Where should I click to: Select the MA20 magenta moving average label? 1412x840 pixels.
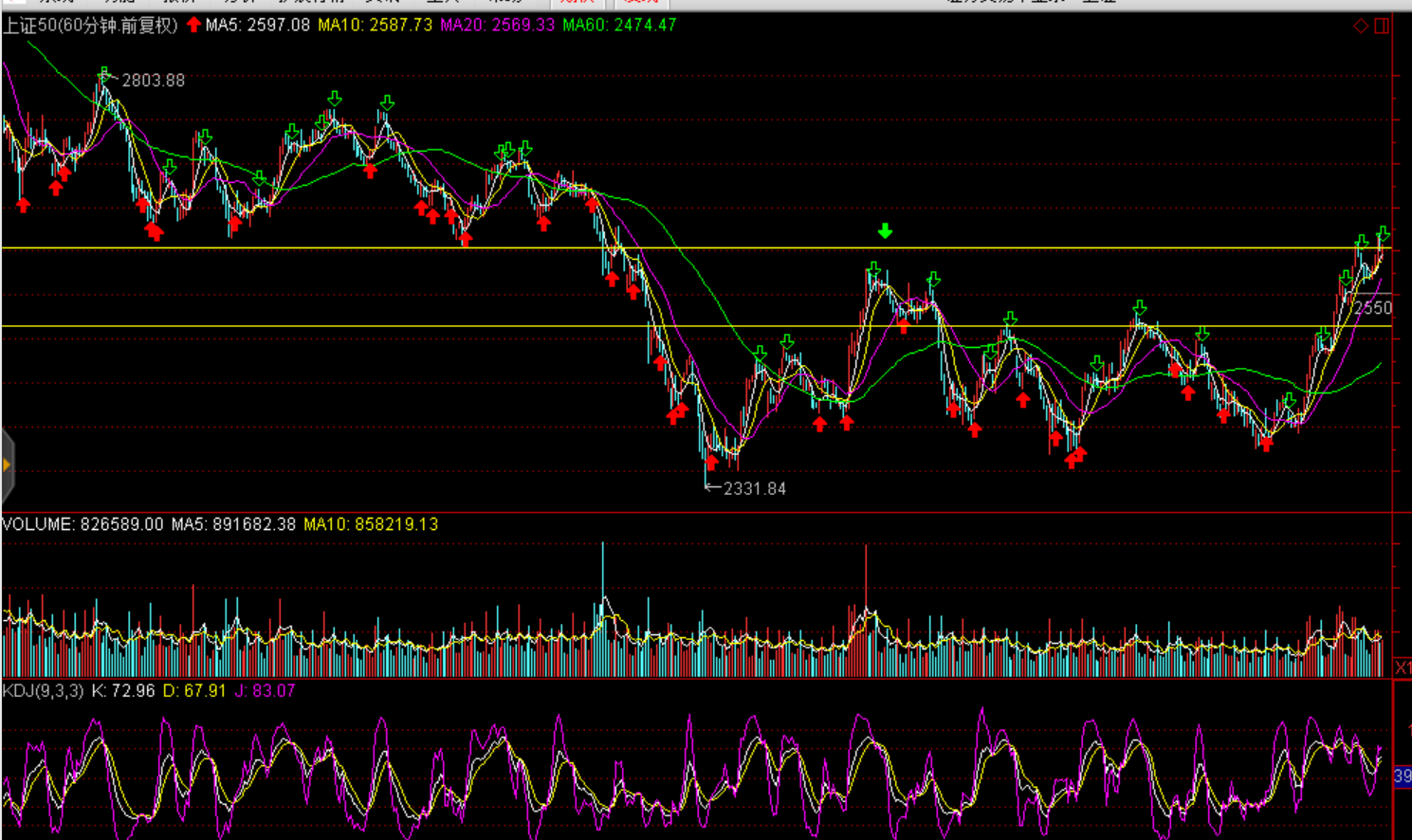(497, 26)
